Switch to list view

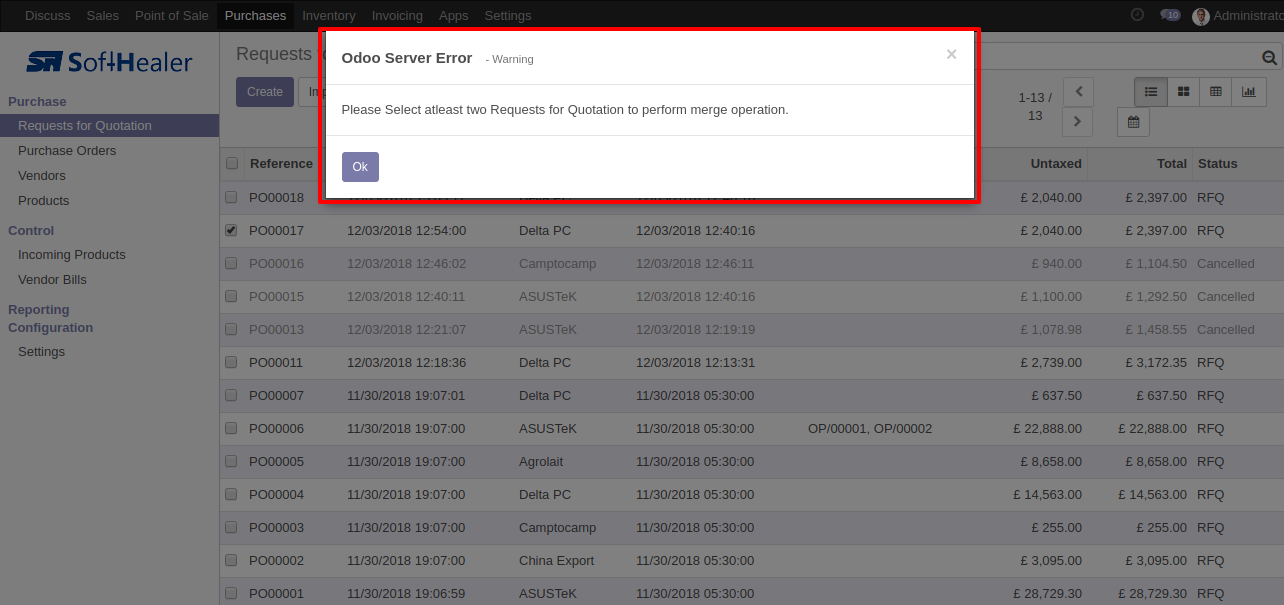(x=1151, y=91)
